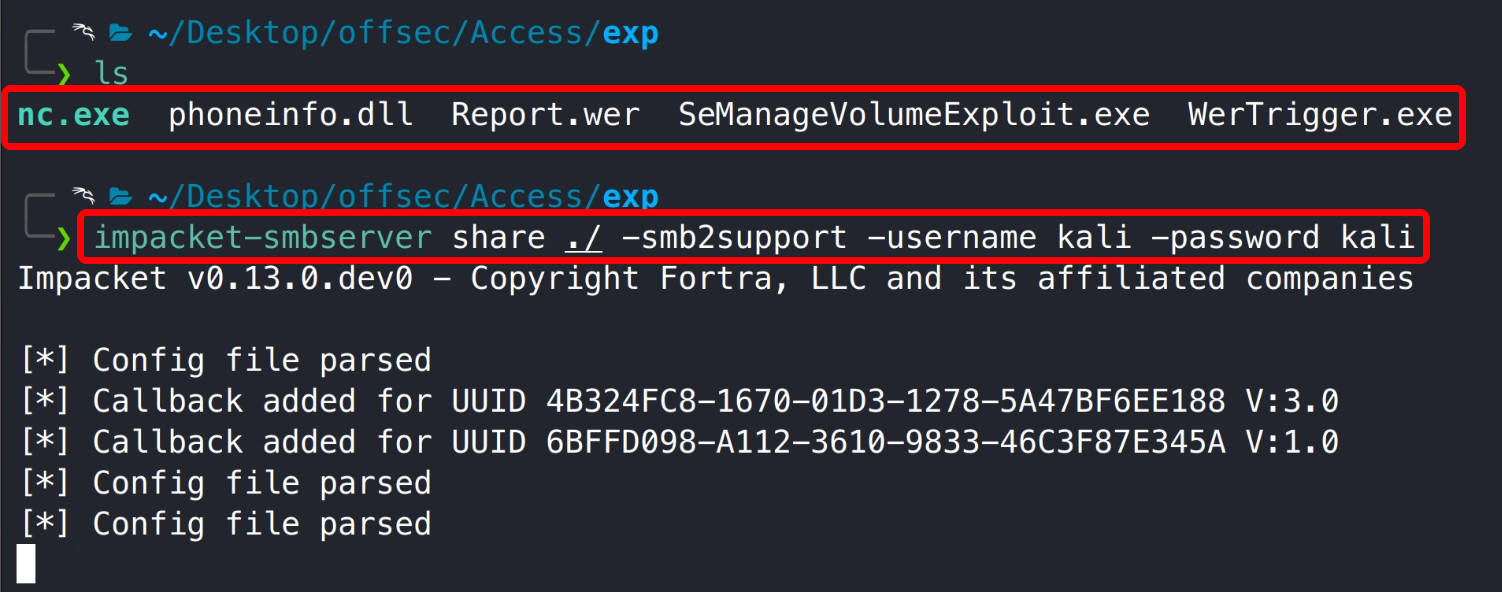
Task: Click the underlined ./ path argument
Action: 583,238
